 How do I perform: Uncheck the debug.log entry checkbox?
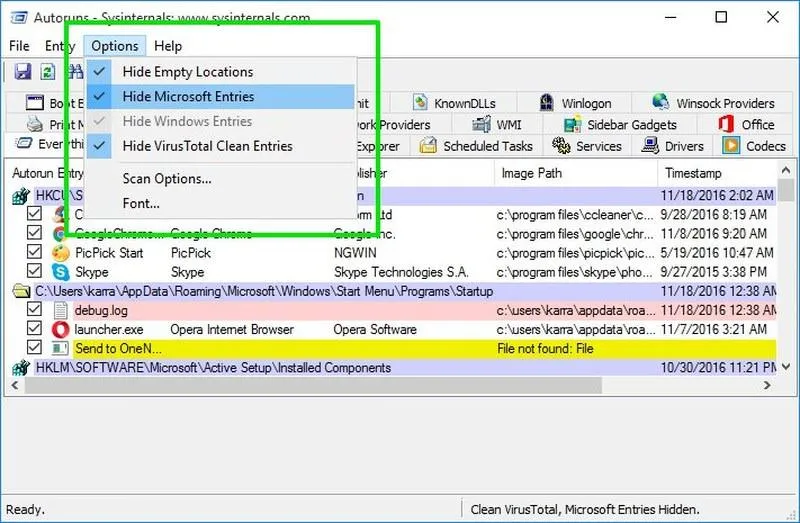34,309
